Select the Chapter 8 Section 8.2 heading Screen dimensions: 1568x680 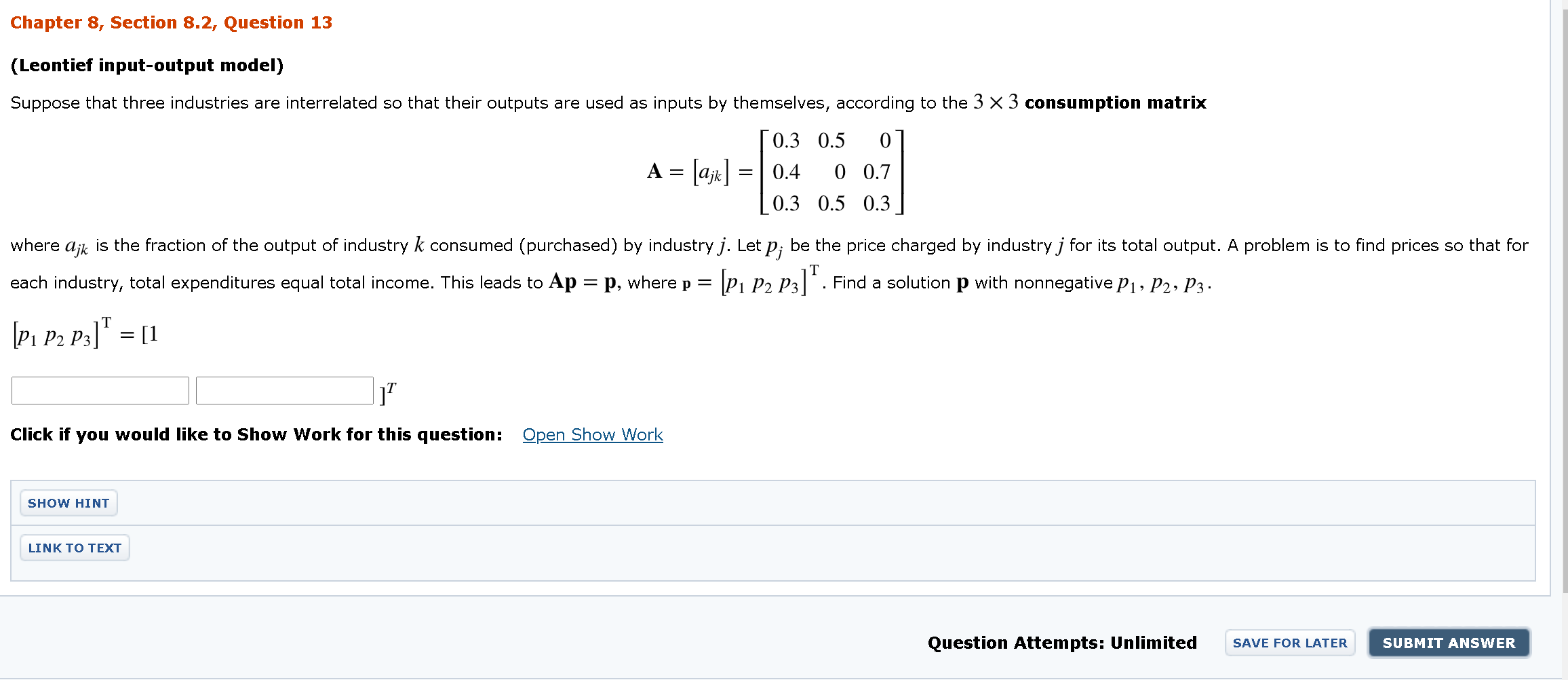pos(171,22)
